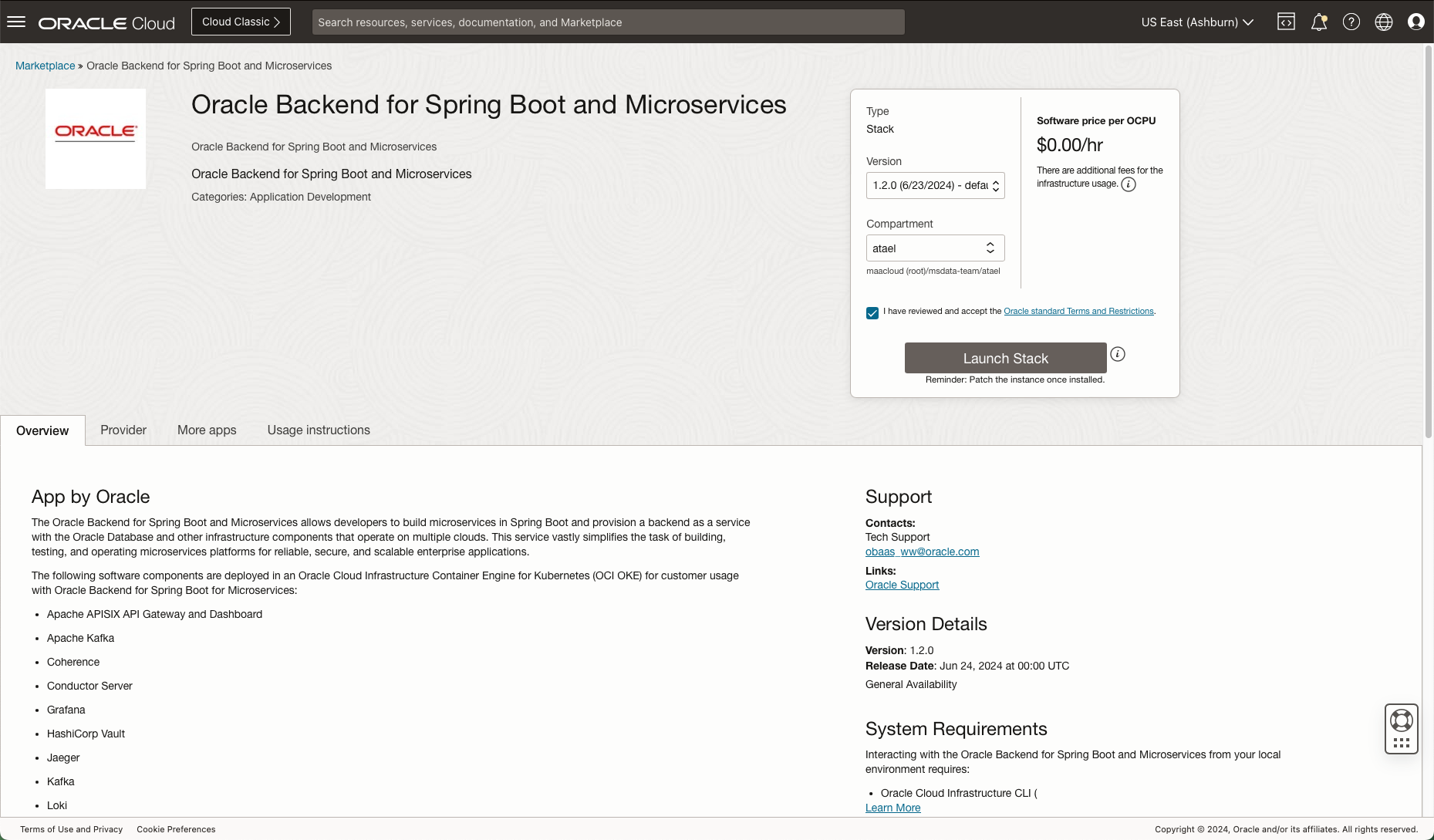
Task: Click info icon next to Launch Stack
Action: [1117, 354]
